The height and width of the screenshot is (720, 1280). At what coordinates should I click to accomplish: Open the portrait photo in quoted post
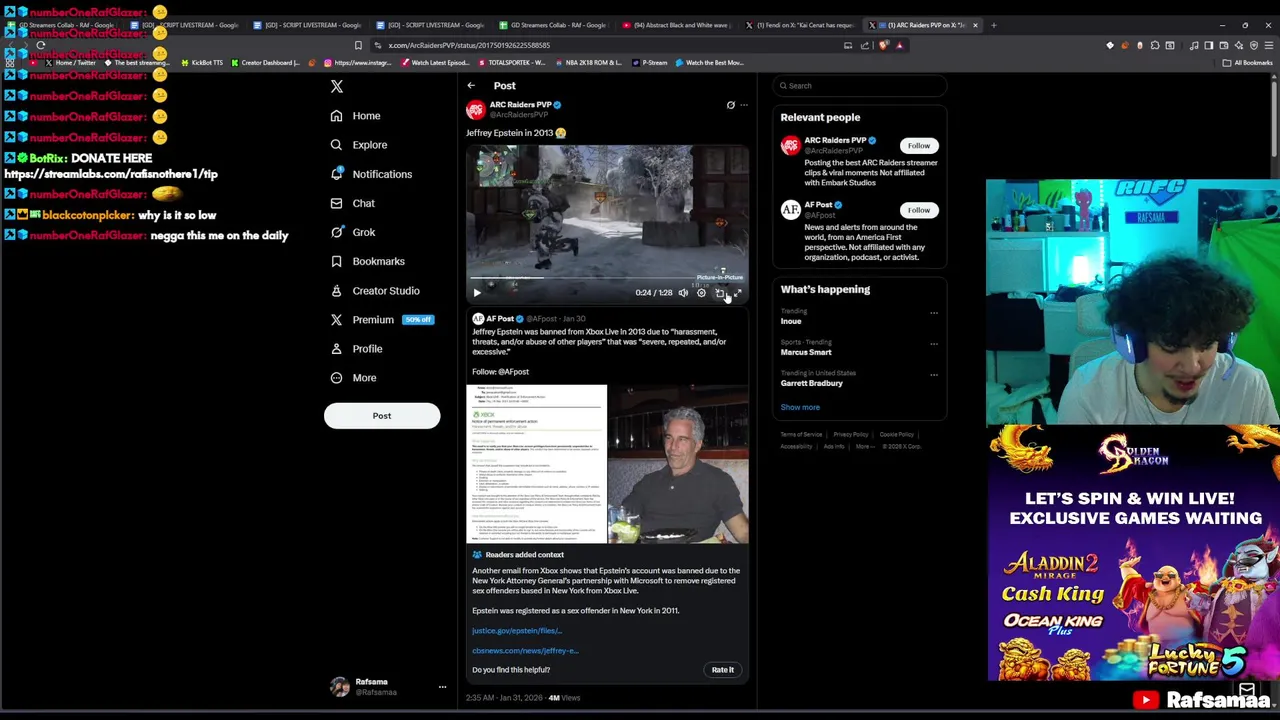(x=678, y=464)
